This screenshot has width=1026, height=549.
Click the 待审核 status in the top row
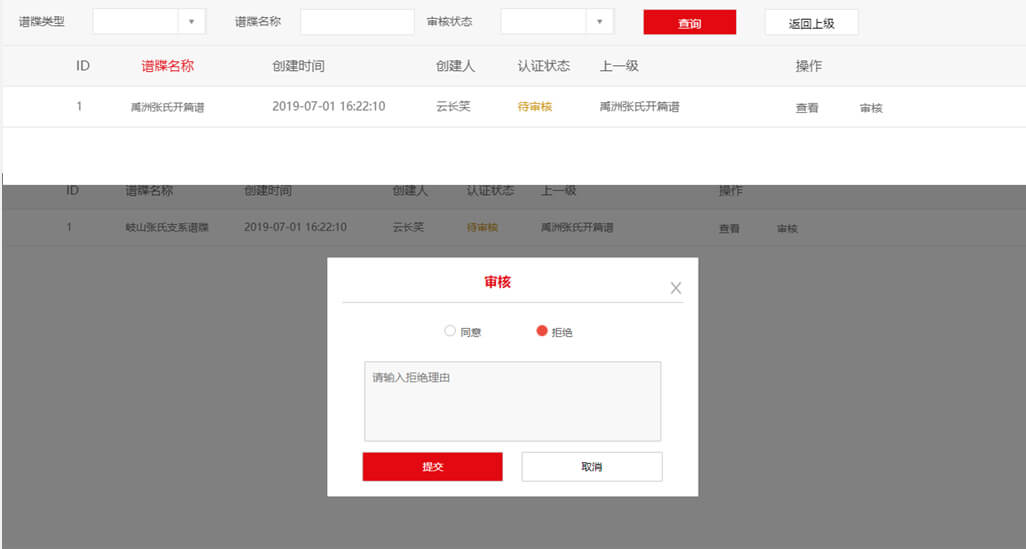coord(535,107)
